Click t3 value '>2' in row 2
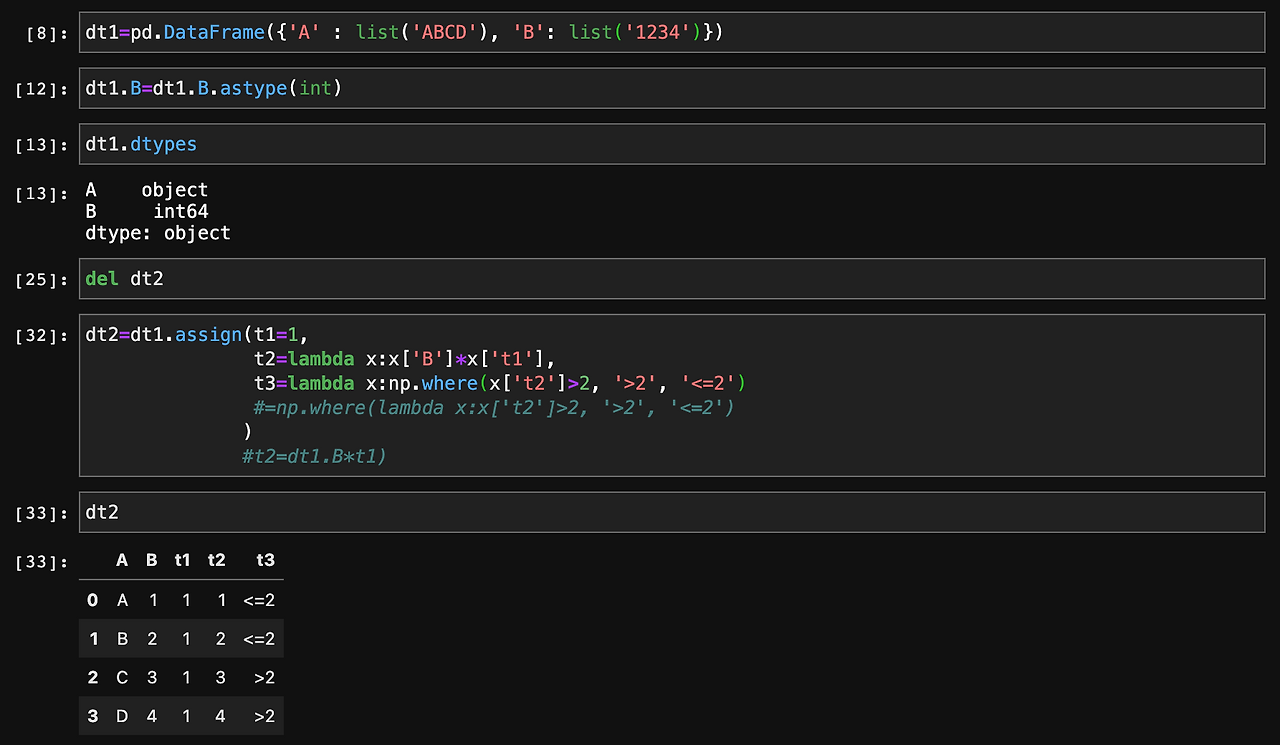 (x=264, y=677)
